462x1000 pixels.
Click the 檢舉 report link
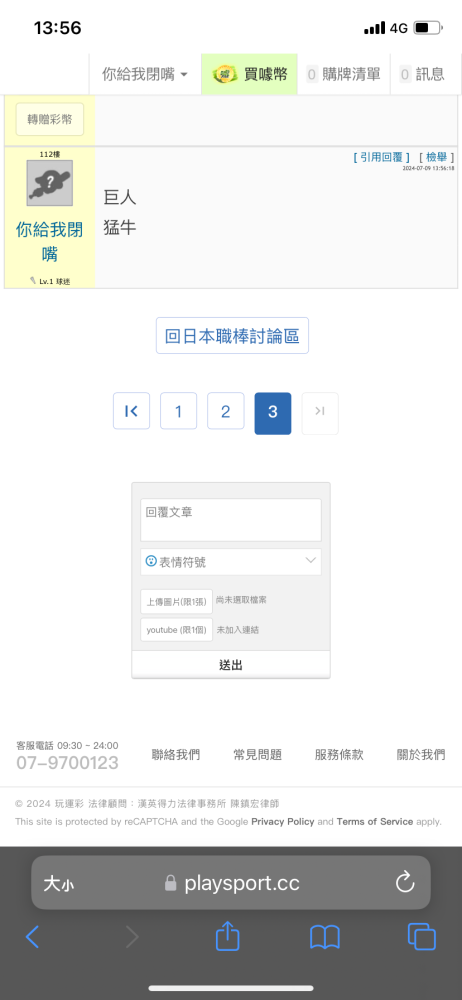pyautogui.click(x=436, y=157)
